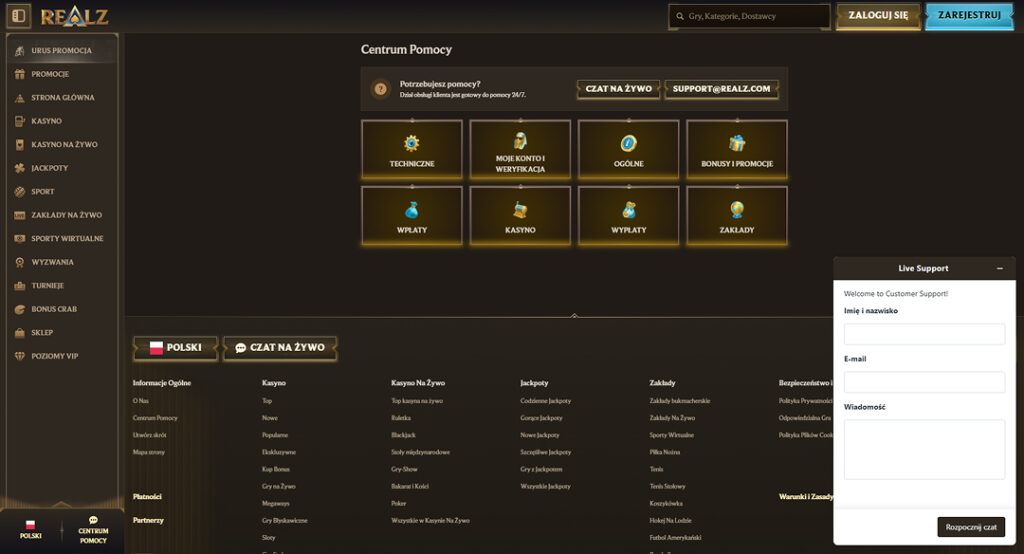Focus the games search field
1024x554 pixels.
tap(749, 16)
